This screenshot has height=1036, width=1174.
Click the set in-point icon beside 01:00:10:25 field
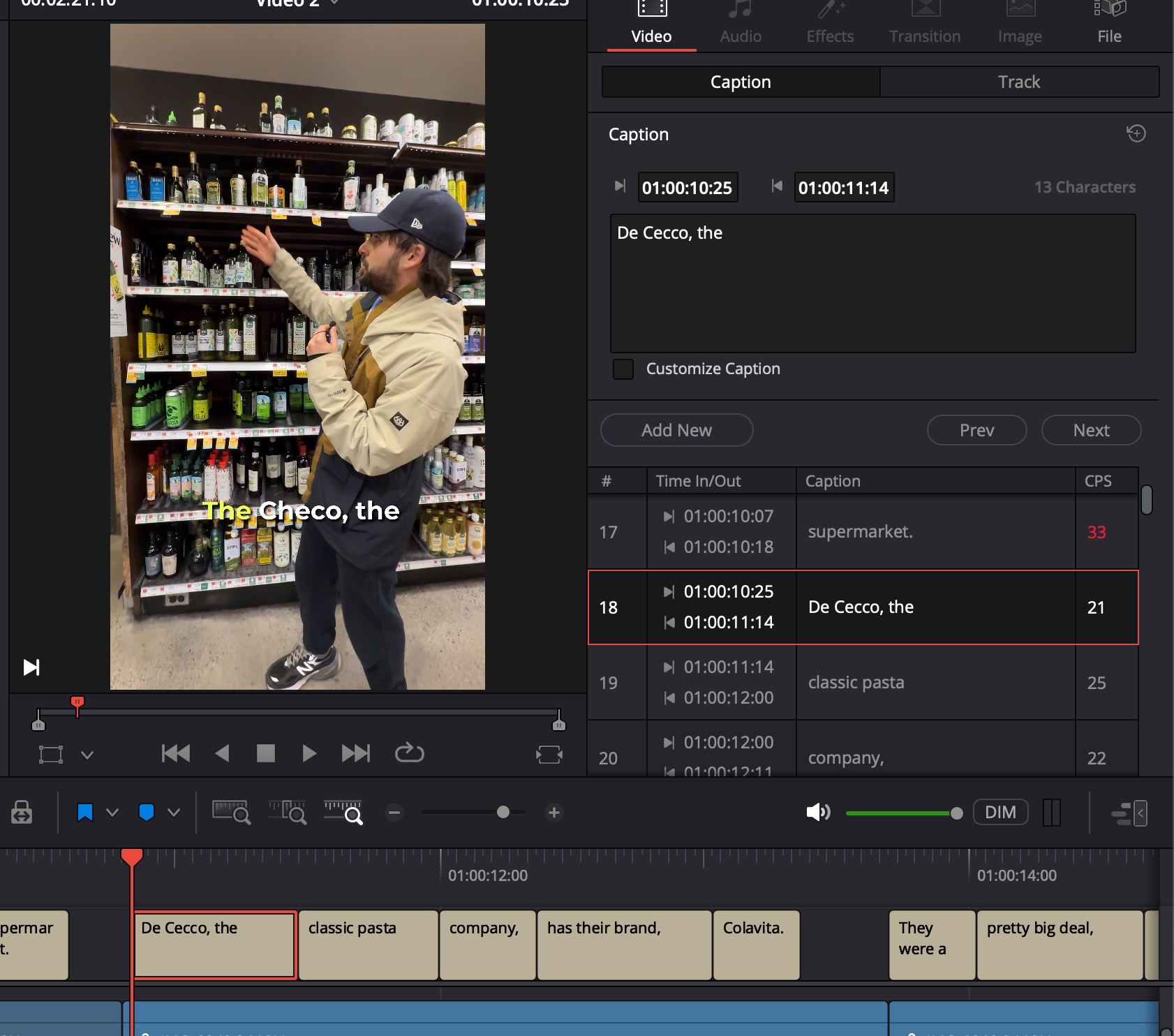(x=620, y=186)
